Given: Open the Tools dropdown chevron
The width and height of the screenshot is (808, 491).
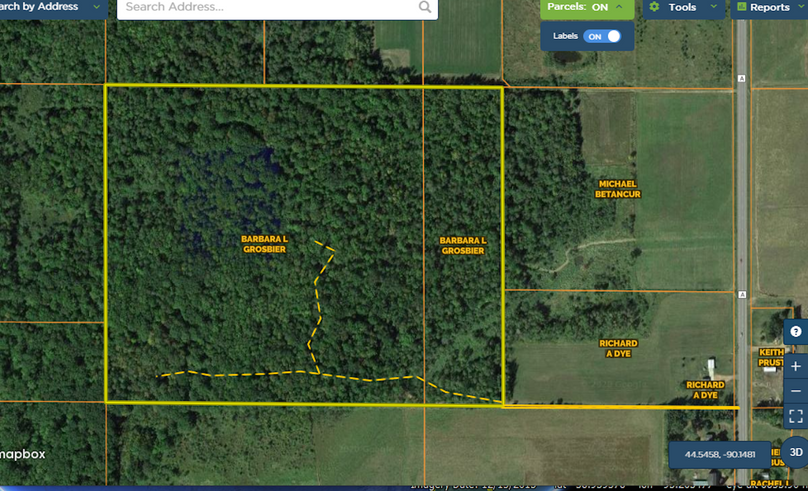Looking at the screenshot, I should [x=714, y=7].
